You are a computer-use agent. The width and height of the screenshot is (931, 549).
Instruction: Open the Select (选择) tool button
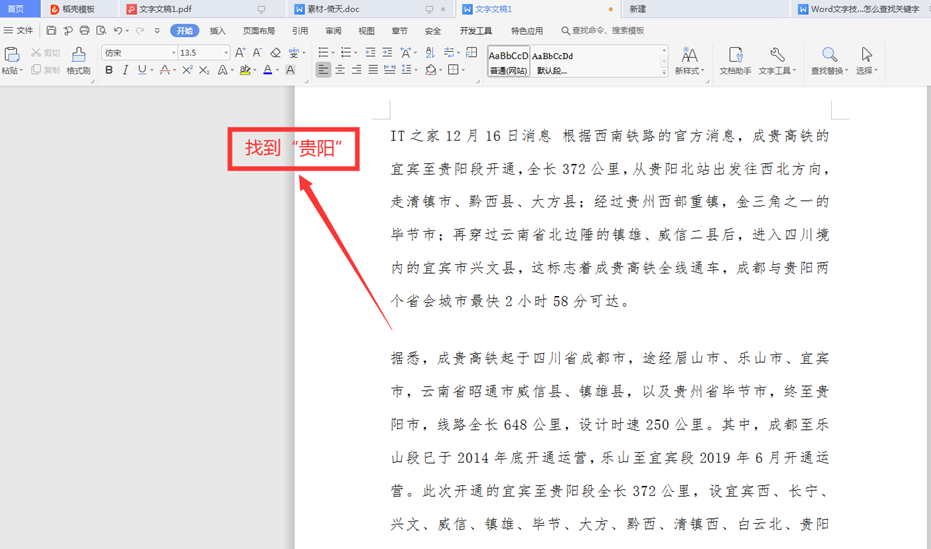[866, 61]
